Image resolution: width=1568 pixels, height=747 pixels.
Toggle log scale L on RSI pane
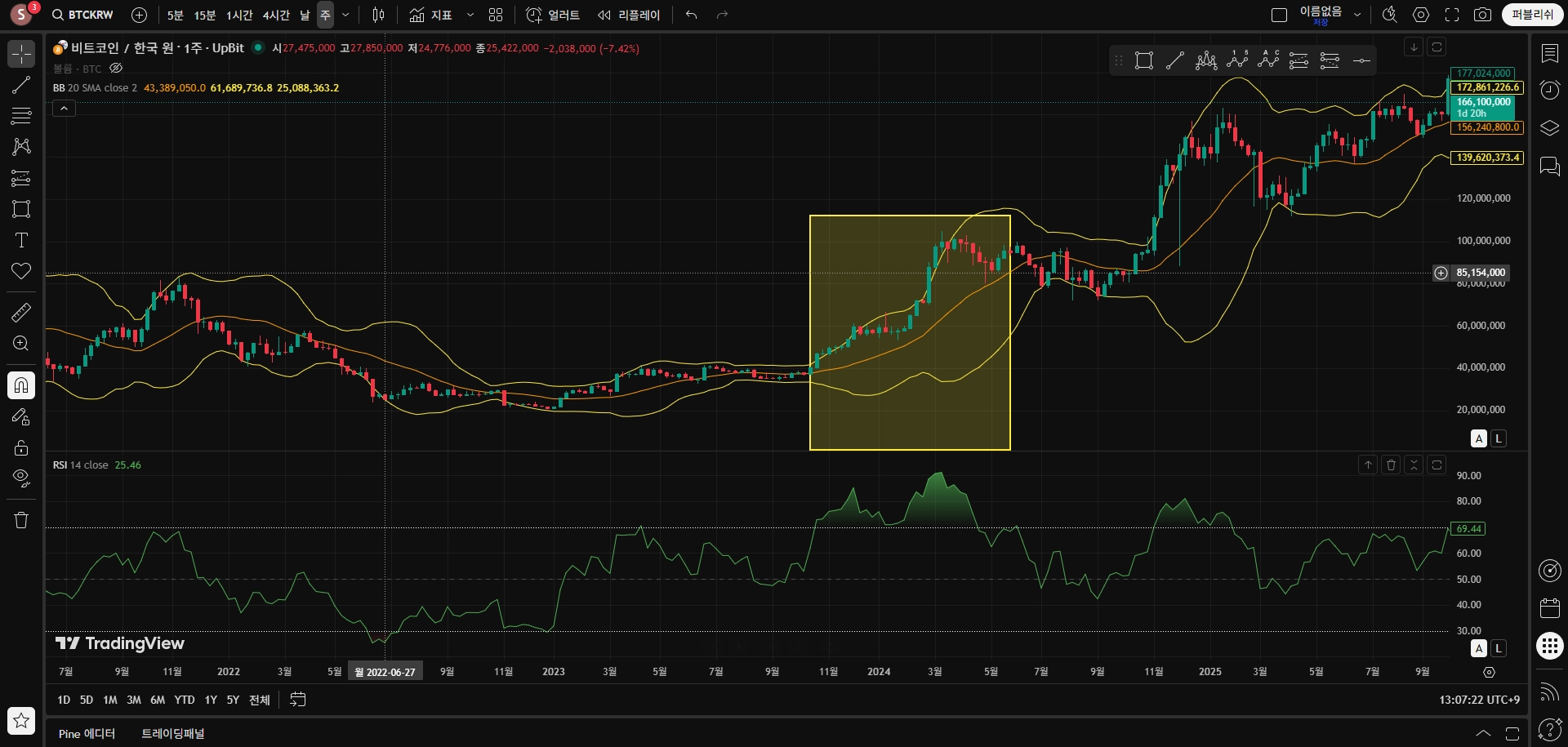tap(1498, 648)
